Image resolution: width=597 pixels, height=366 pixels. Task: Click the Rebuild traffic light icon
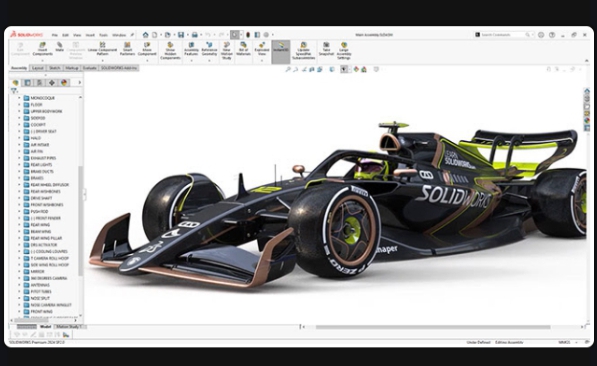pos(248,35)
